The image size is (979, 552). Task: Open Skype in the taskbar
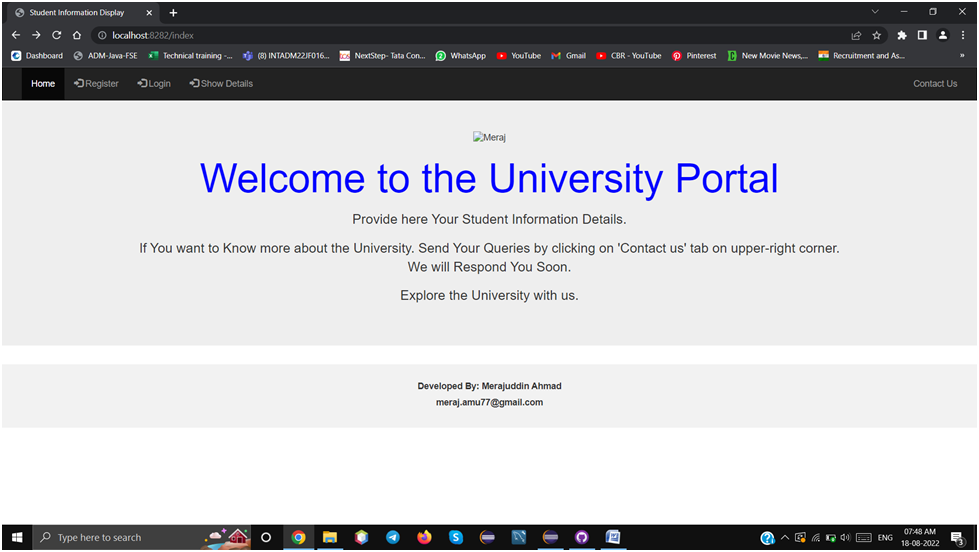pos(456,537)
